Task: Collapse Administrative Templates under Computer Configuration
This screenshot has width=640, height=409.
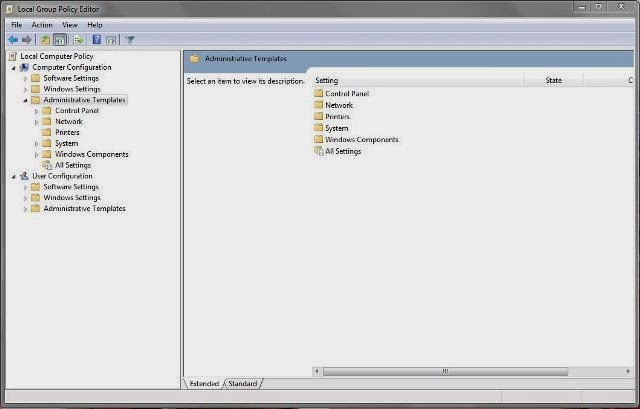Action: tap(25, 100)
